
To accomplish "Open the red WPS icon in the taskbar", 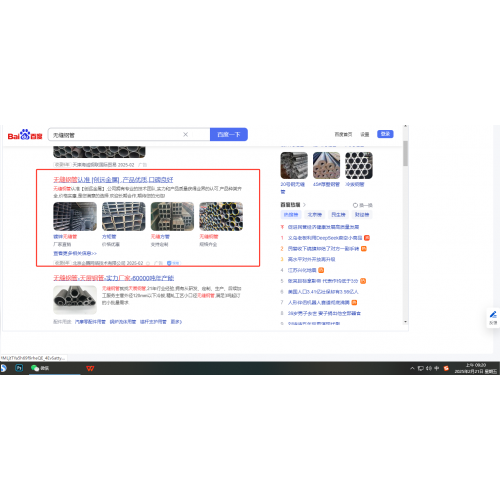I will [90, 368].
